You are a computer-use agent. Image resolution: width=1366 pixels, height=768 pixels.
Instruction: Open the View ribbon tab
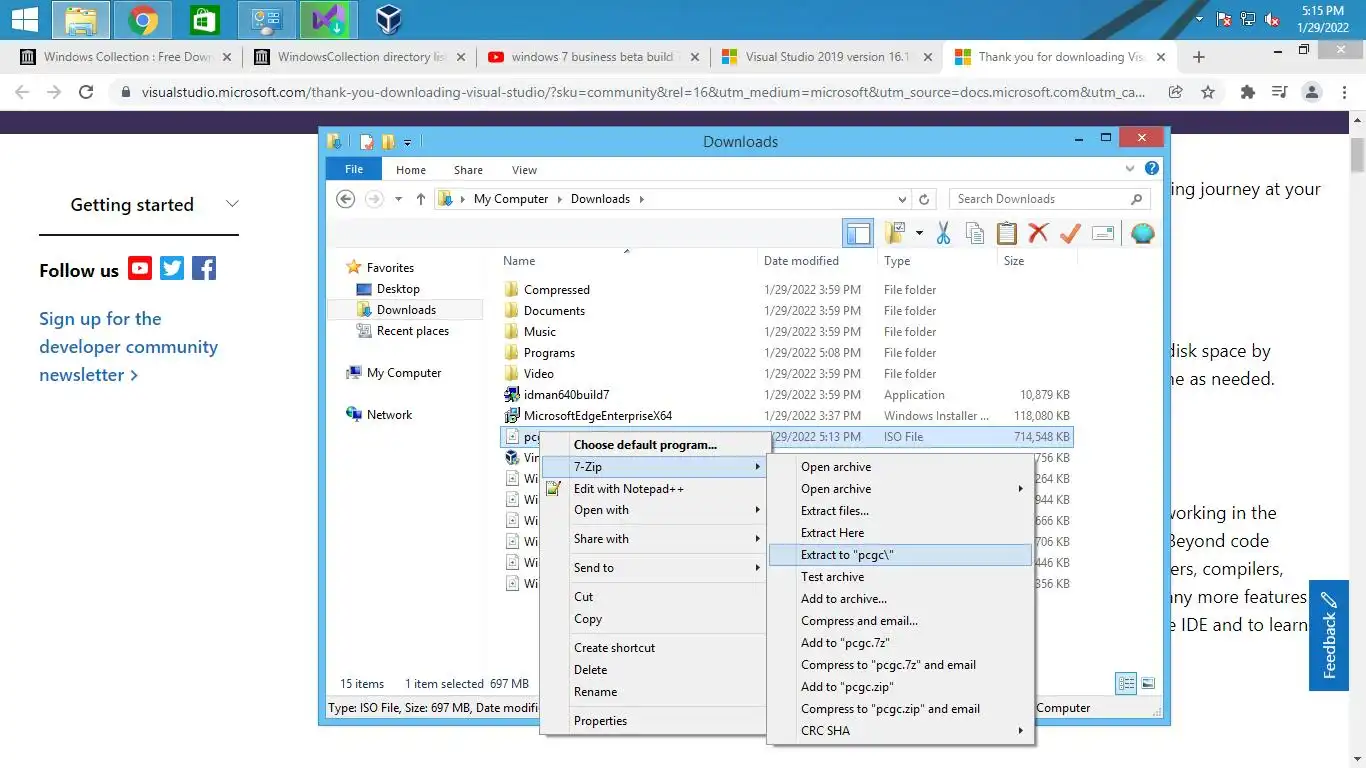click(x=524, y=170)
